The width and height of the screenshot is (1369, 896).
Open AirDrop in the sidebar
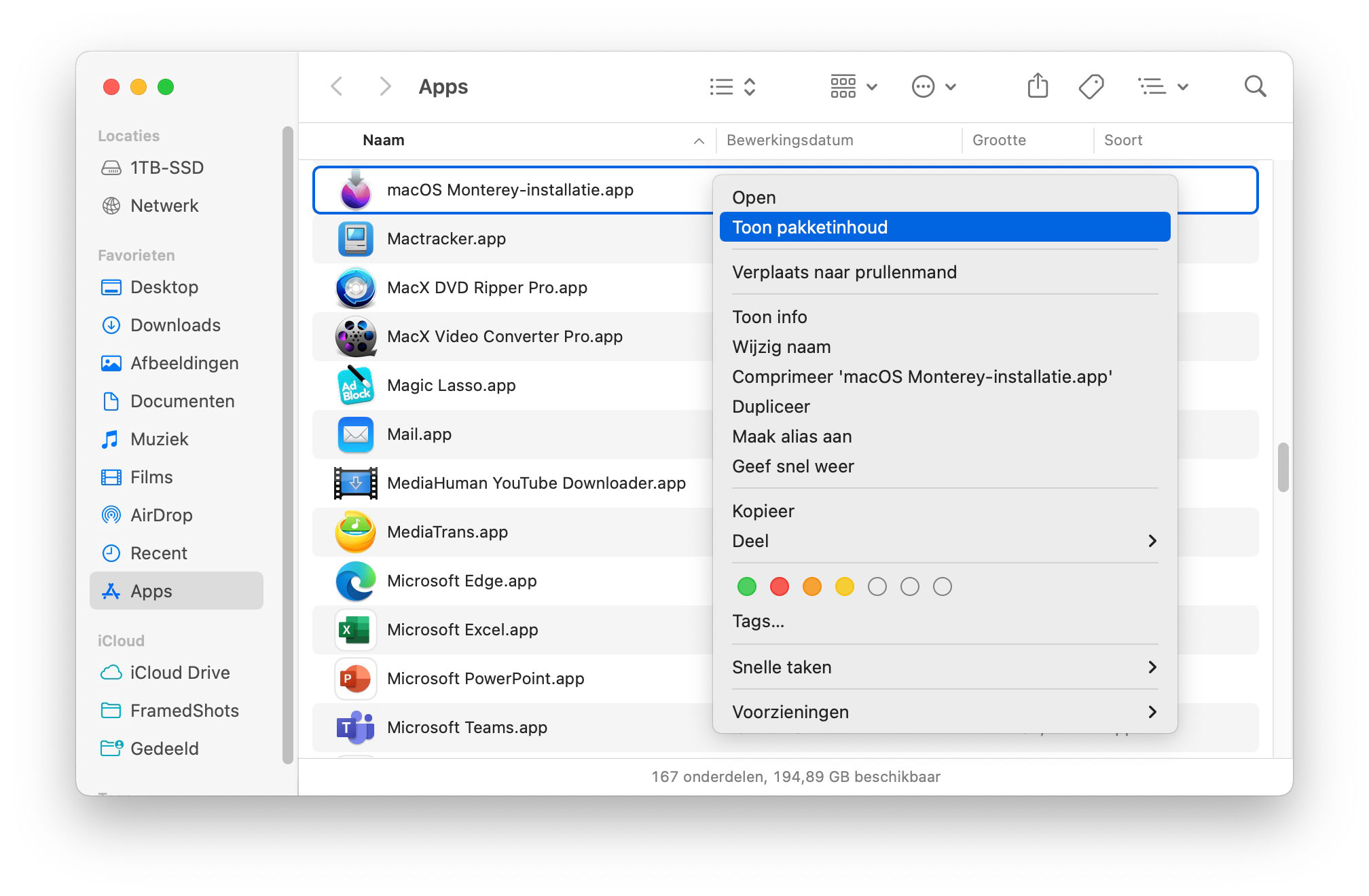[177, 515]
